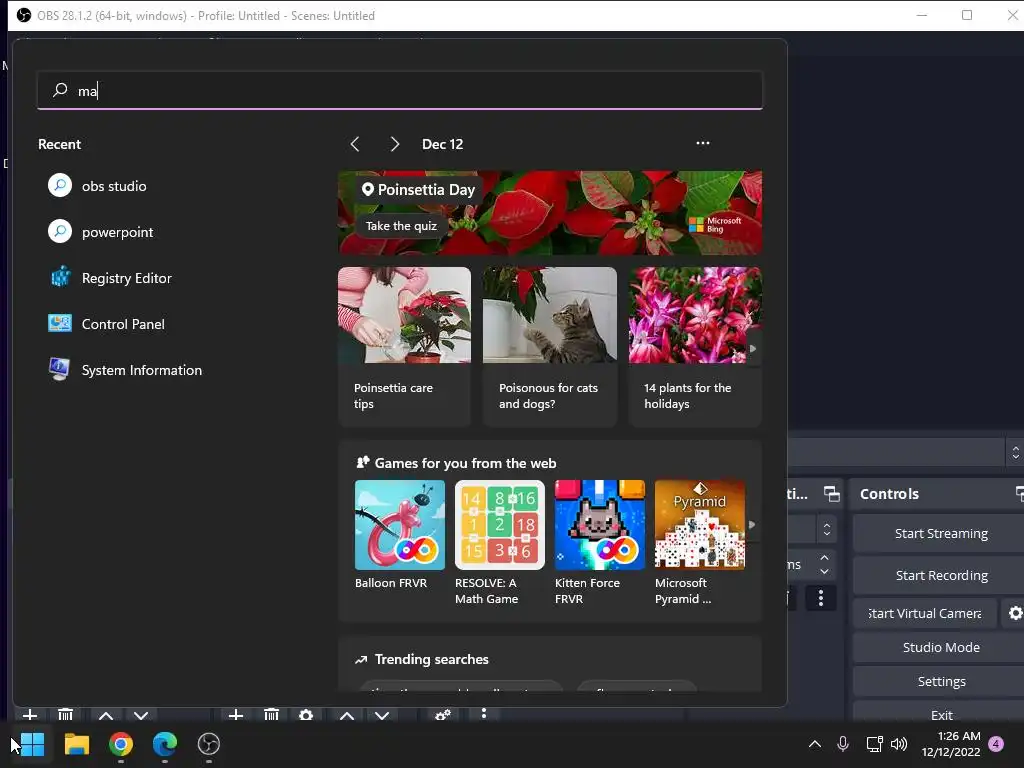Click the 'Trending searches' heading

pyautogui.click(x=432, y=659)
